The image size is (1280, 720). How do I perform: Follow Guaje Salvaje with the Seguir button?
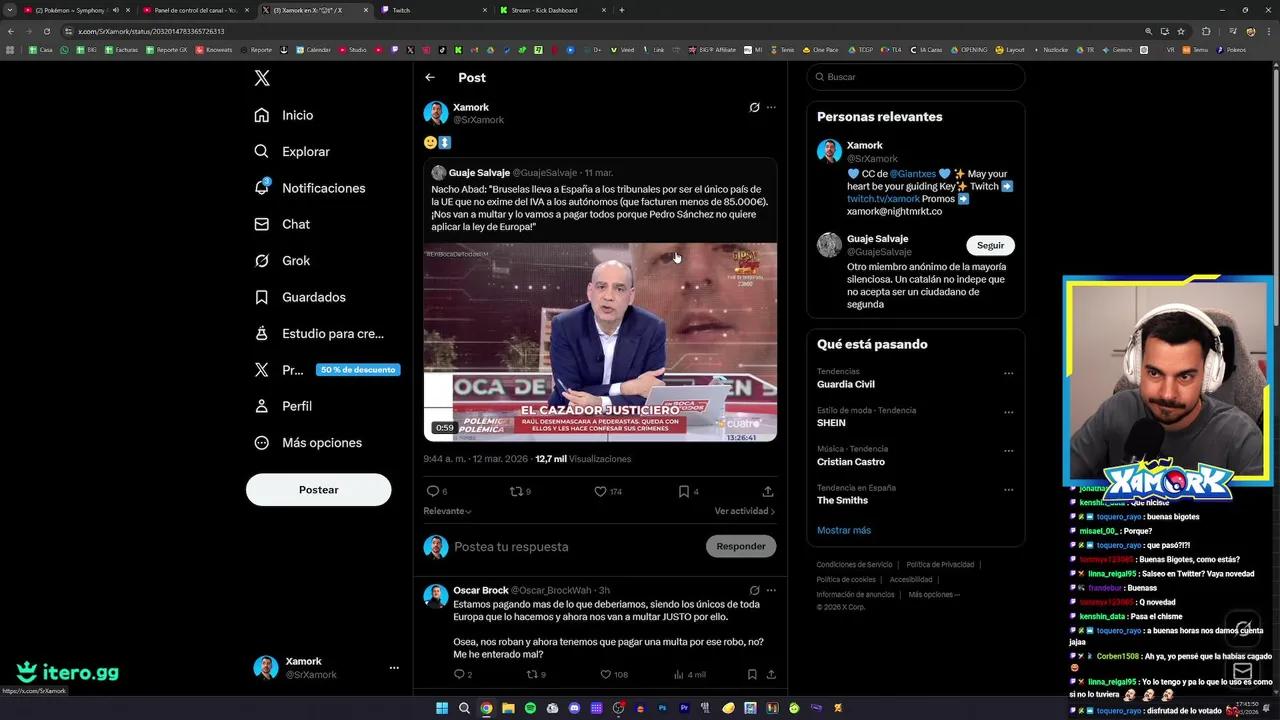[x=990, y=245]
